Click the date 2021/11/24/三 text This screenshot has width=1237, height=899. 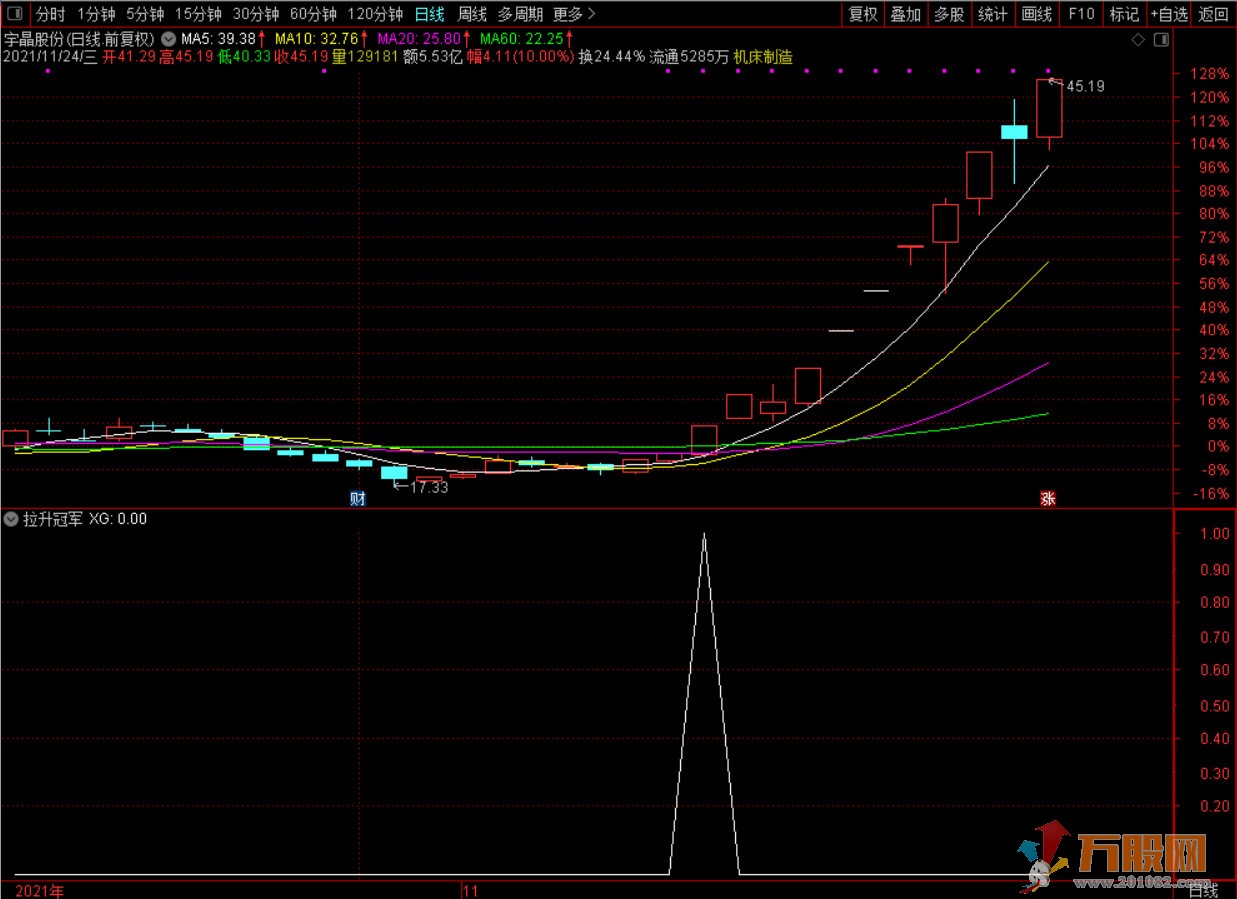point(50,57)
